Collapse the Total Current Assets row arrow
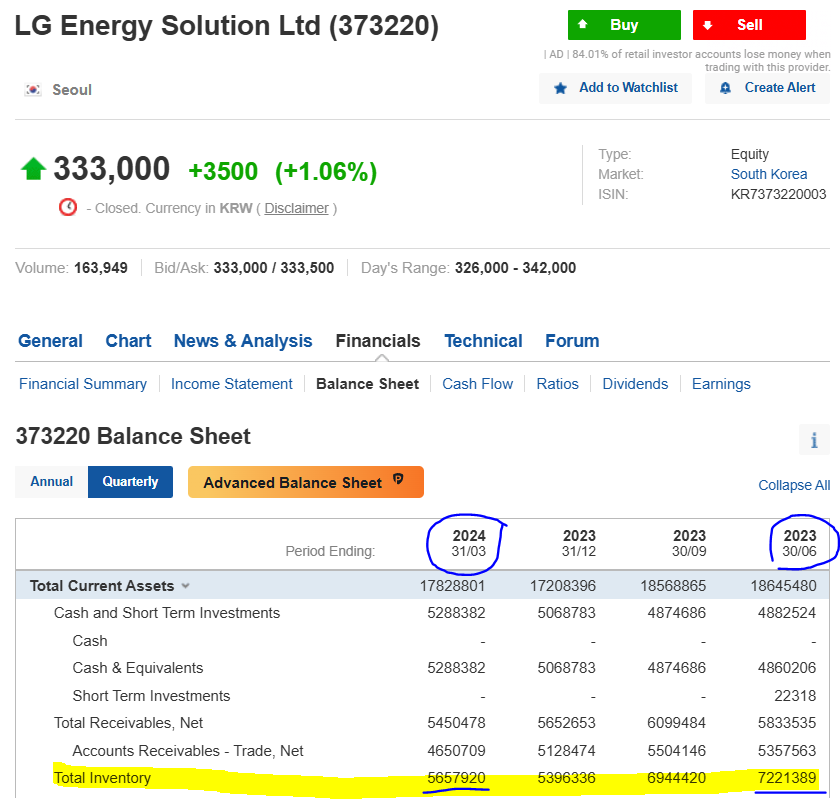 pyautogui.click(x=185, y=586)
